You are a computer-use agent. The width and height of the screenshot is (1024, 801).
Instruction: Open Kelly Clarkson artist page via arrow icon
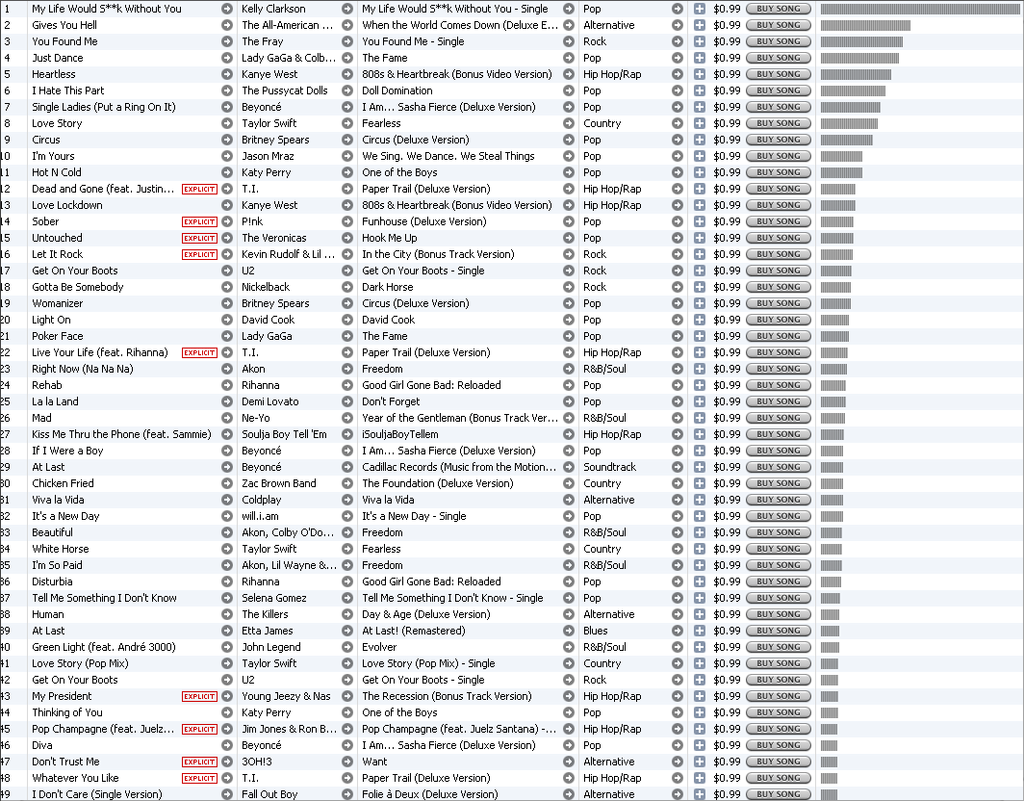point(347,9)
